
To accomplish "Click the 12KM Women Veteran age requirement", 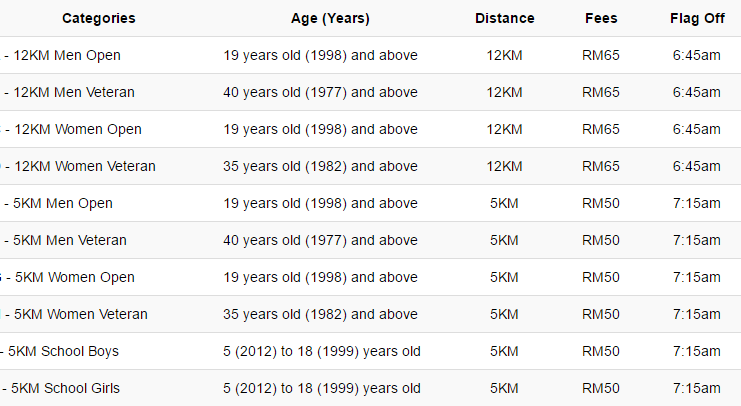I will pyautogui.click(x=320, y=166).
